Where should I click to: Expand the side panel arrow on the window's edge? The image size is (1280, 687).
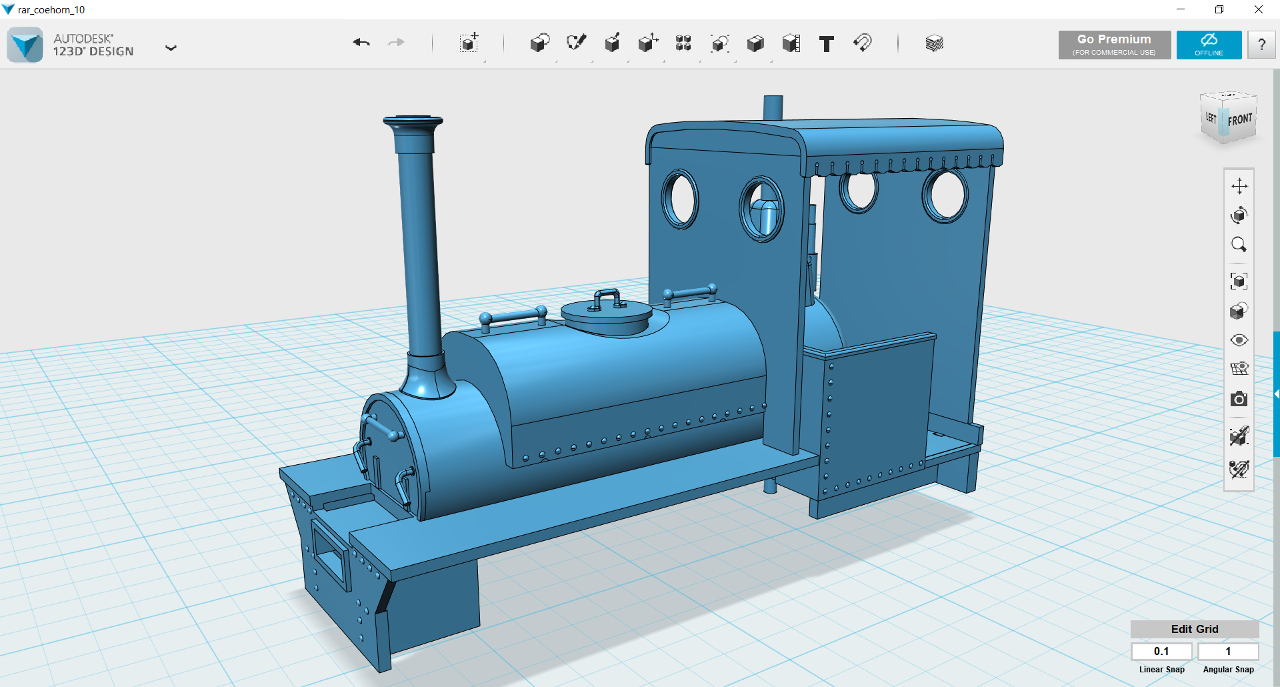pyautogui.click(x=1276, y=394)
